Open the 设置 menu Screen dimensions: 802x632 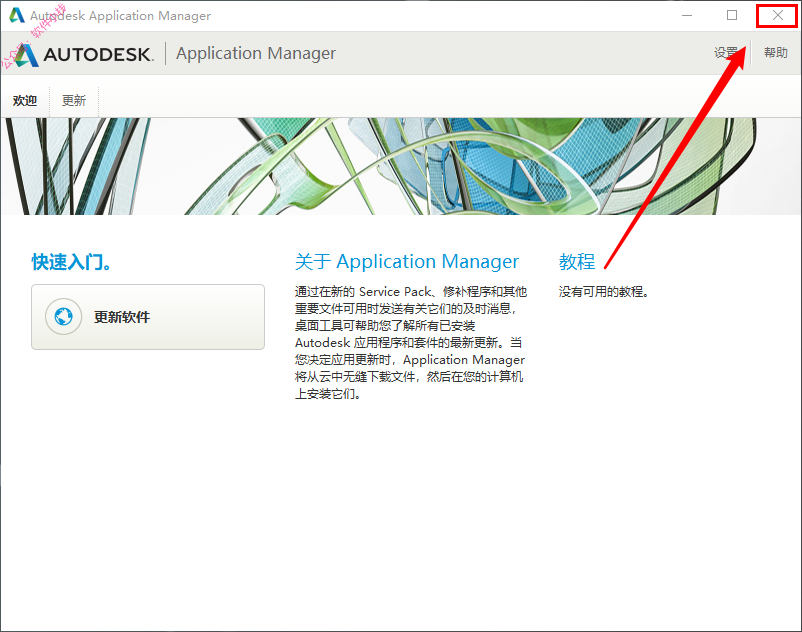pos(726,53)
